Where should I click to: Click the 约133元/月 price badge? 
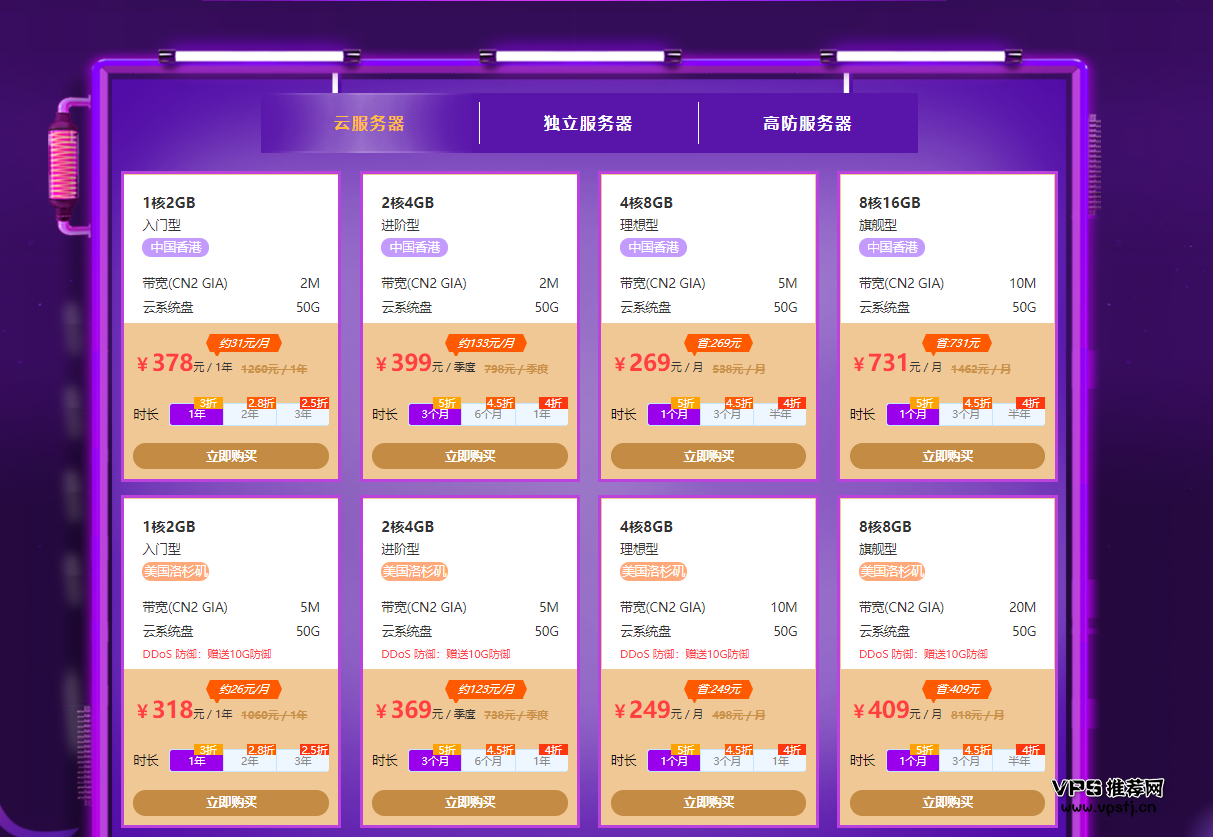pyautogui.click(x=486, y=343)
